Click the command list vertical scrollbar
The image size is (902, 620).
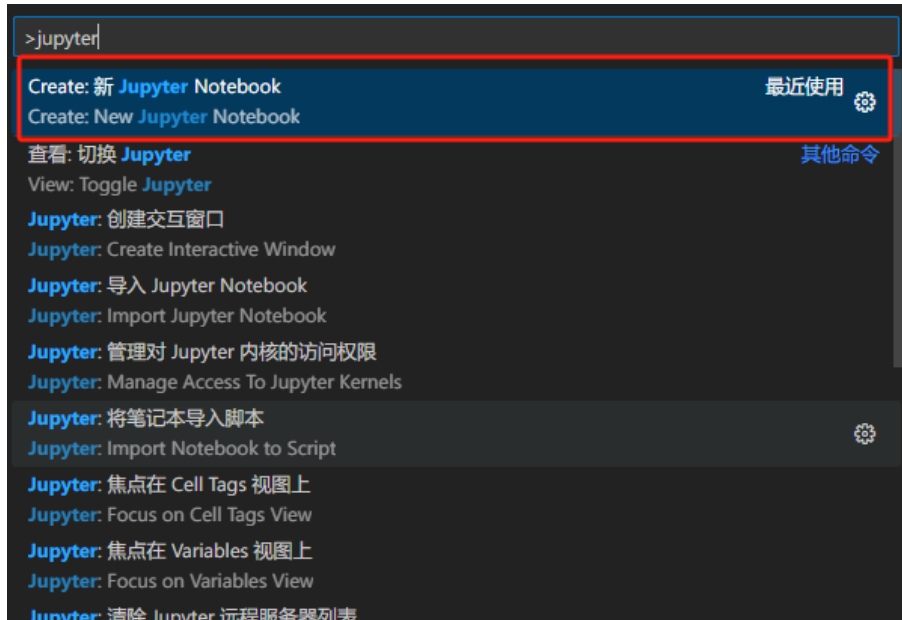[x=895, y=250]
